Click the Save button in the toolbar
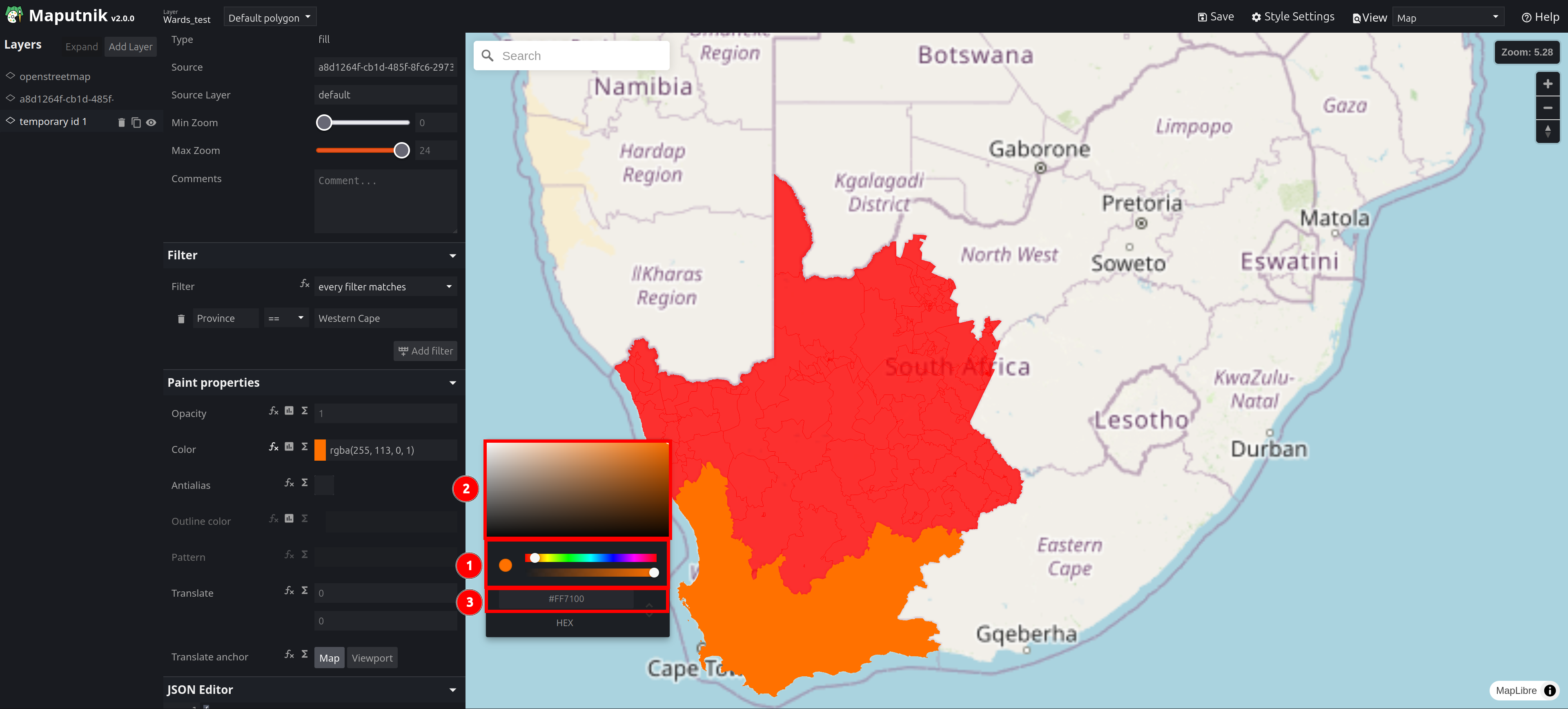Viewport: 1568px width, 709px height. click(1216, 15)
